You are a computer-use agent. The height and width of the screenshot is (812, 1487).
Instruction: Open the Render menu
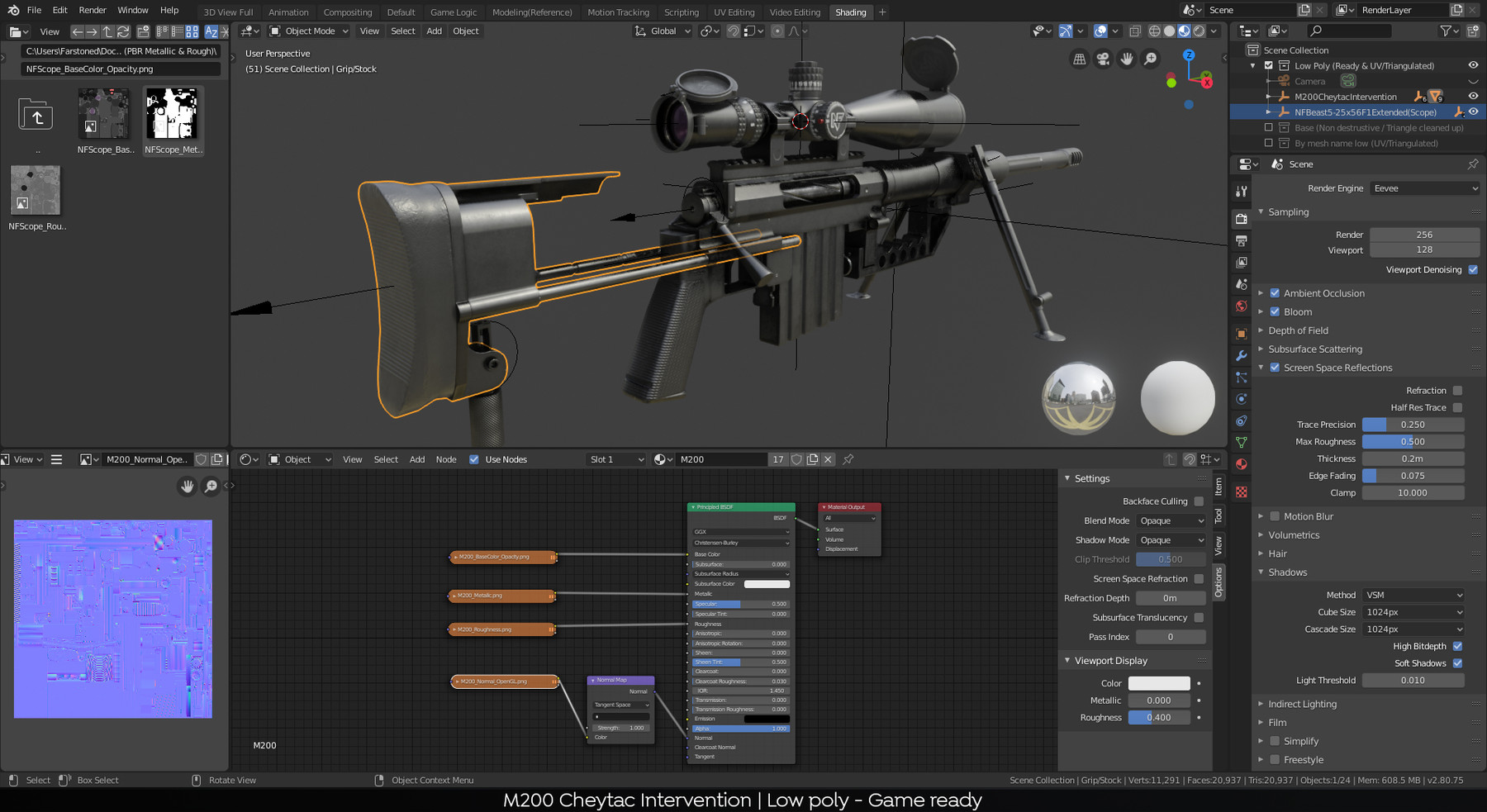click(93, 11)
